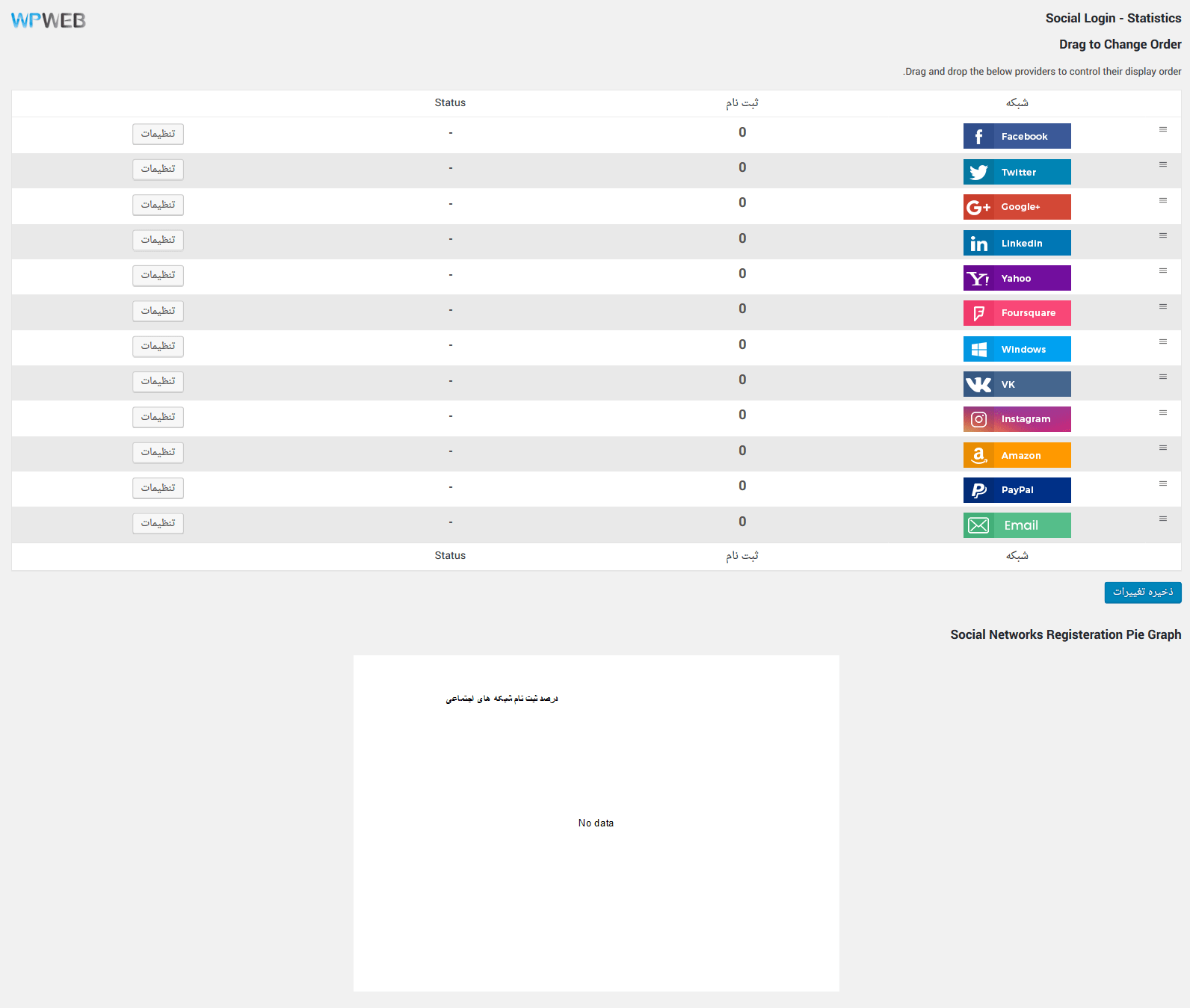The image size is (1190, 1008).
Task: Click the VK provider button
Action: coord(1017,384)
